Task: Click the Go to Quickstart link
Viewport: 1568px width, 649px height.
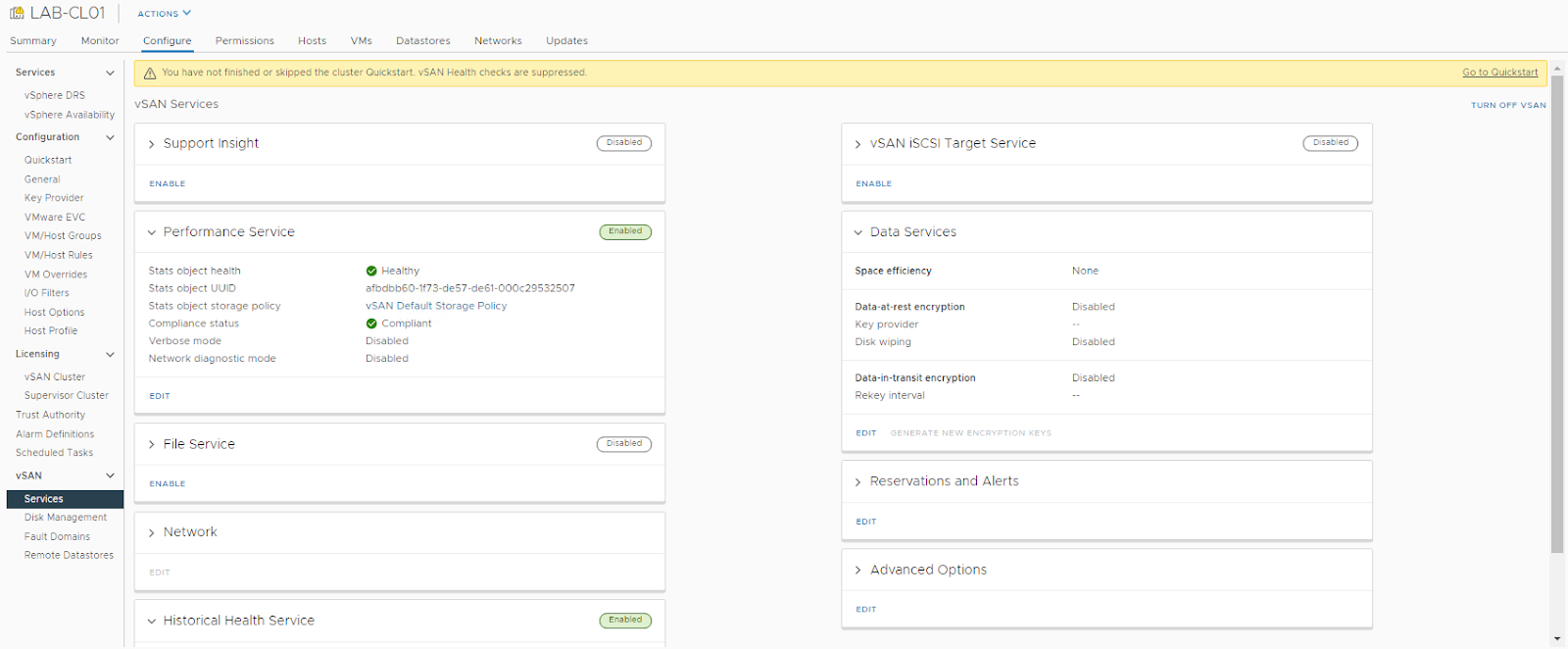Action: point(1500,73)
